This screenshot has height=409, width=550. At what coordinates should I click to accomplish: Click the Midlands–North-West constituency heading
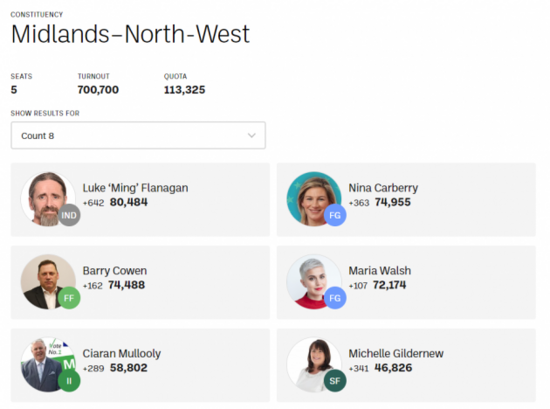[x=130, y=34]
